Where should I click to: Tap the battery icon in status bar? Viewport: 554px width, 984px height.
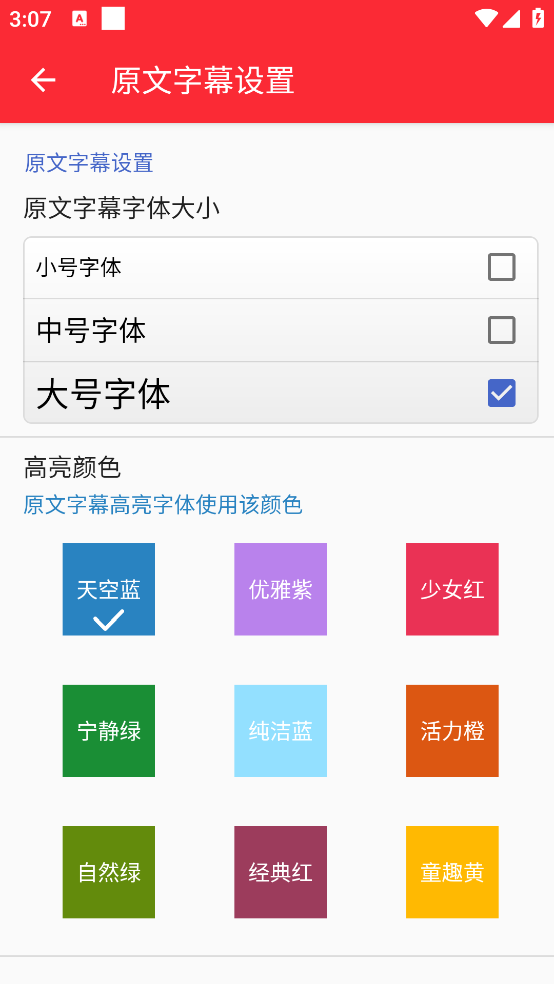point(538,18)
